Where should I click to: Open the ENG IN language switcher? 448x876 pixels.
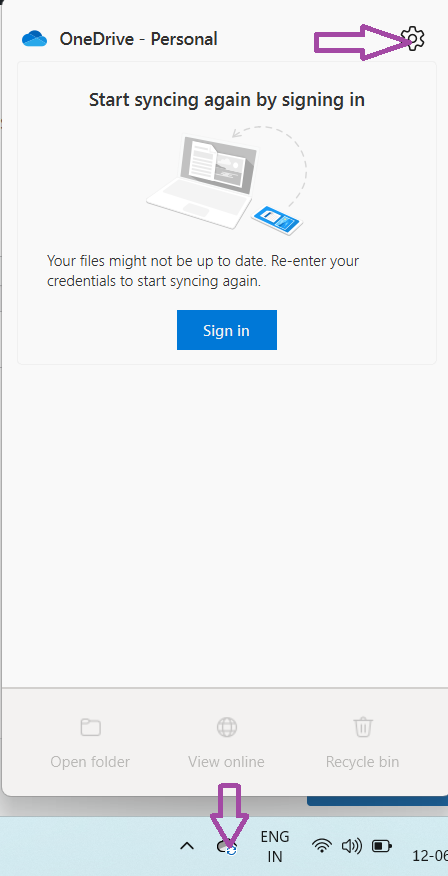click(x=275, y=846)
